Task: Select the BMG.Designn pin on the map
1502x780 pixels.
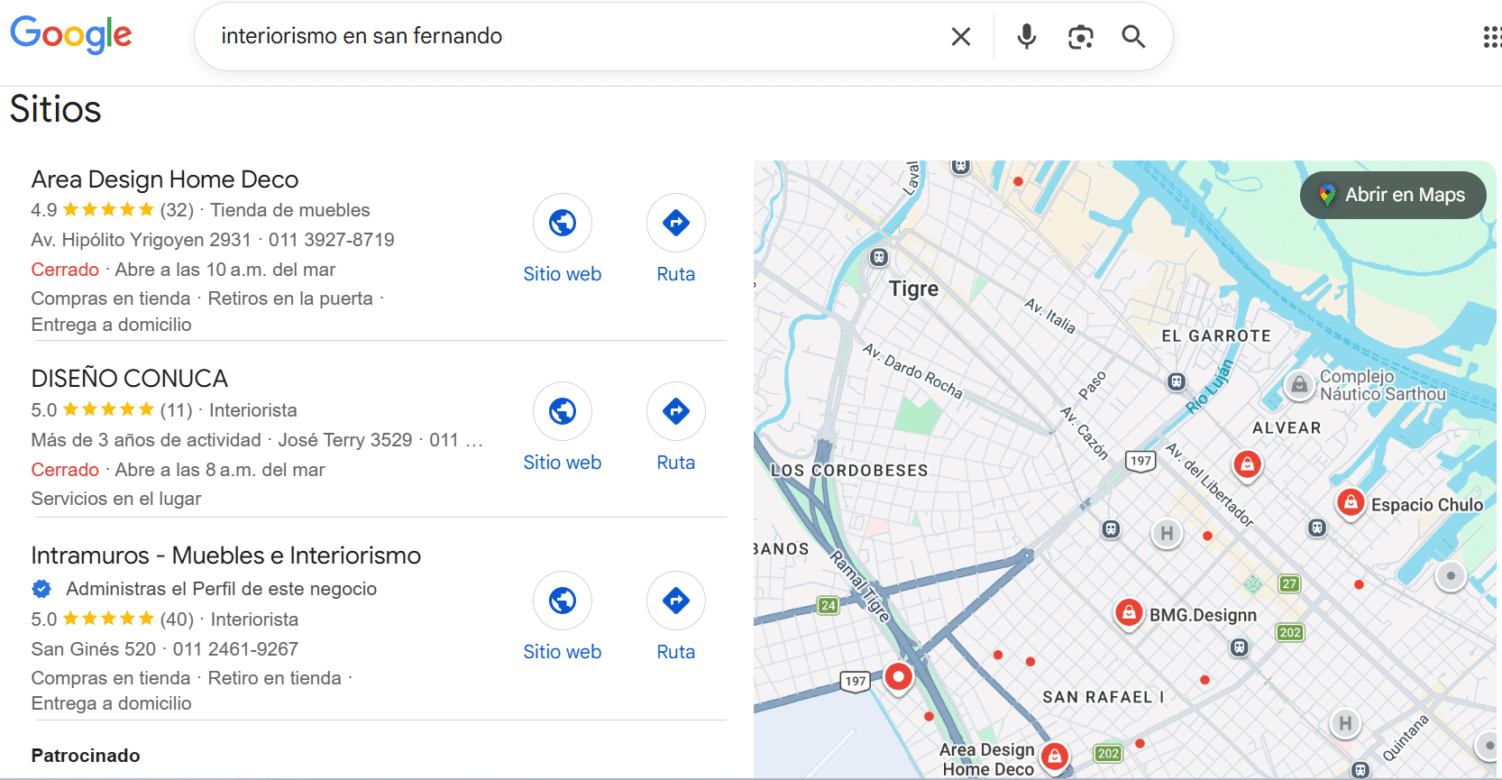Action: (1128, 614)
